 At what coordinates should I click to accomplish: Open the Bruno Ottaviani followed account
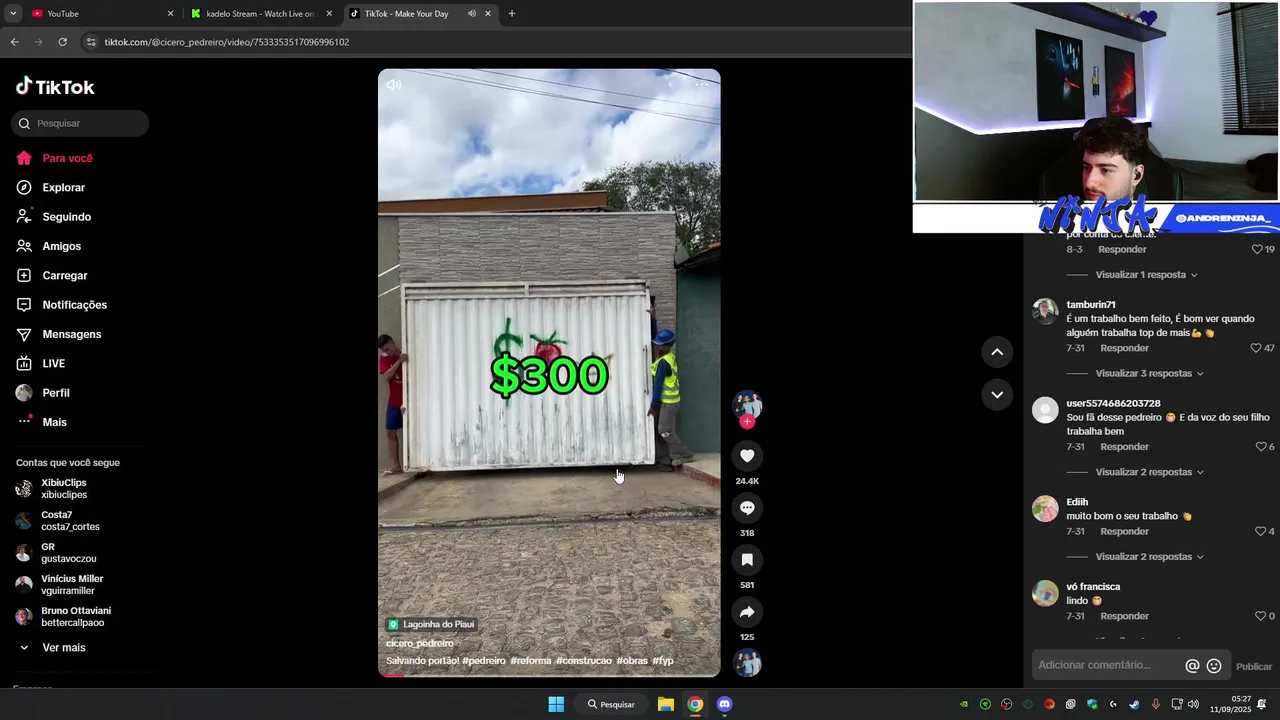tap(64, 617)
